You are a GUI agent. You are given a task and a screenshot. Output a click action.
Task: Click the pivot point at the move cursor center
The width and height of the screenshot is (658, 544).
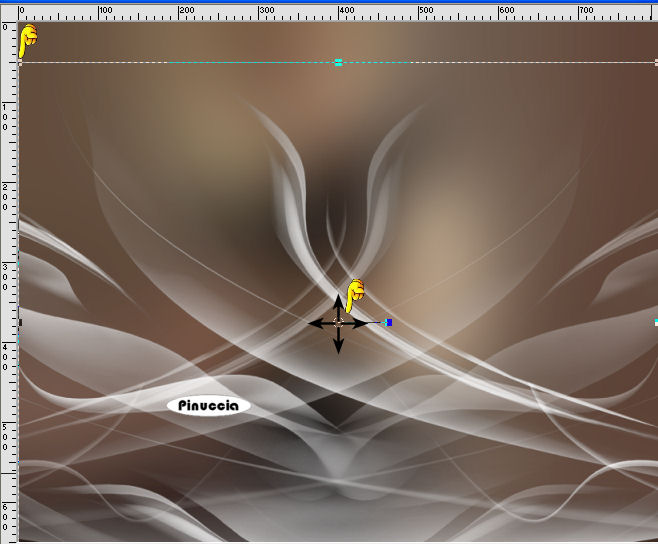coord(339,323)
